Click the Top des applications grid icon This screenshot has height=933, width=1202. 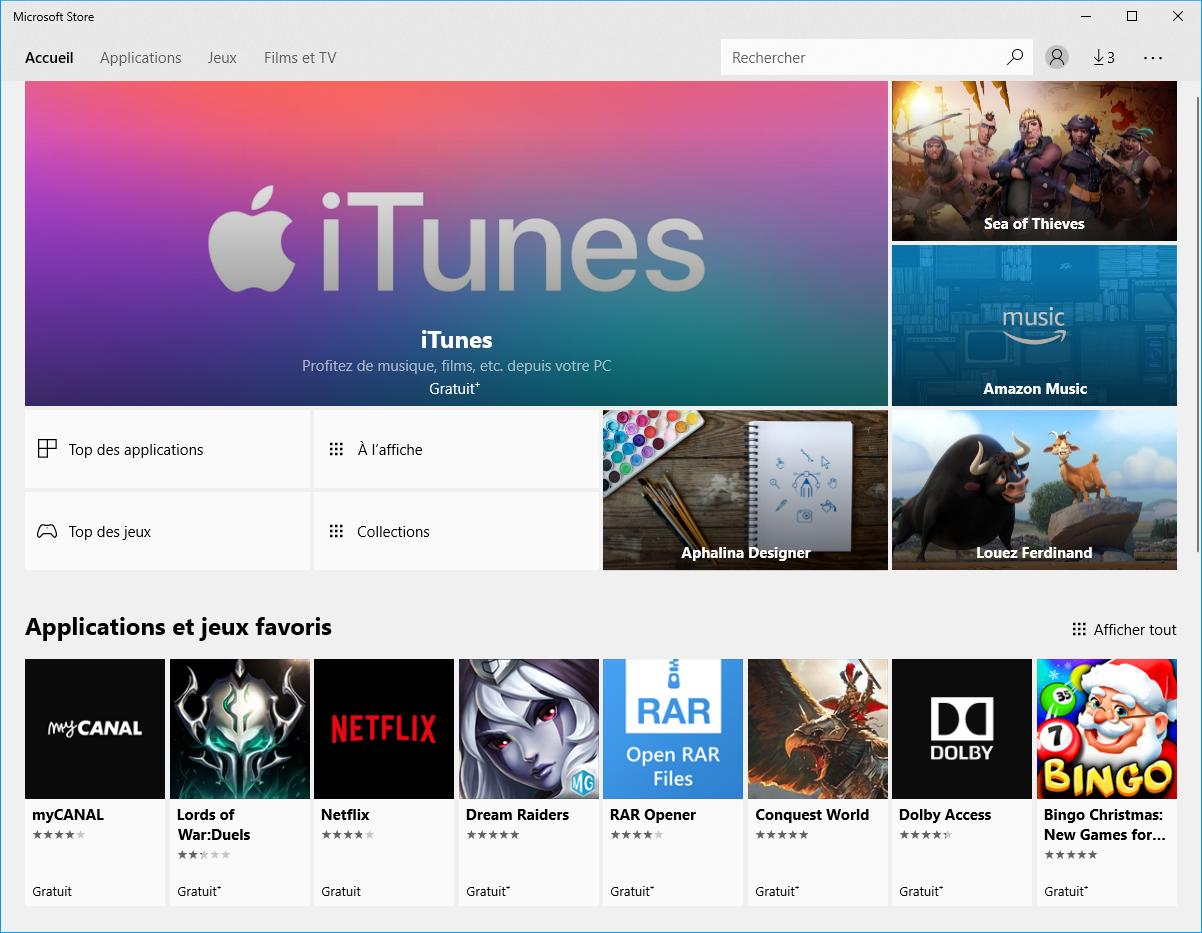point(47,449)
